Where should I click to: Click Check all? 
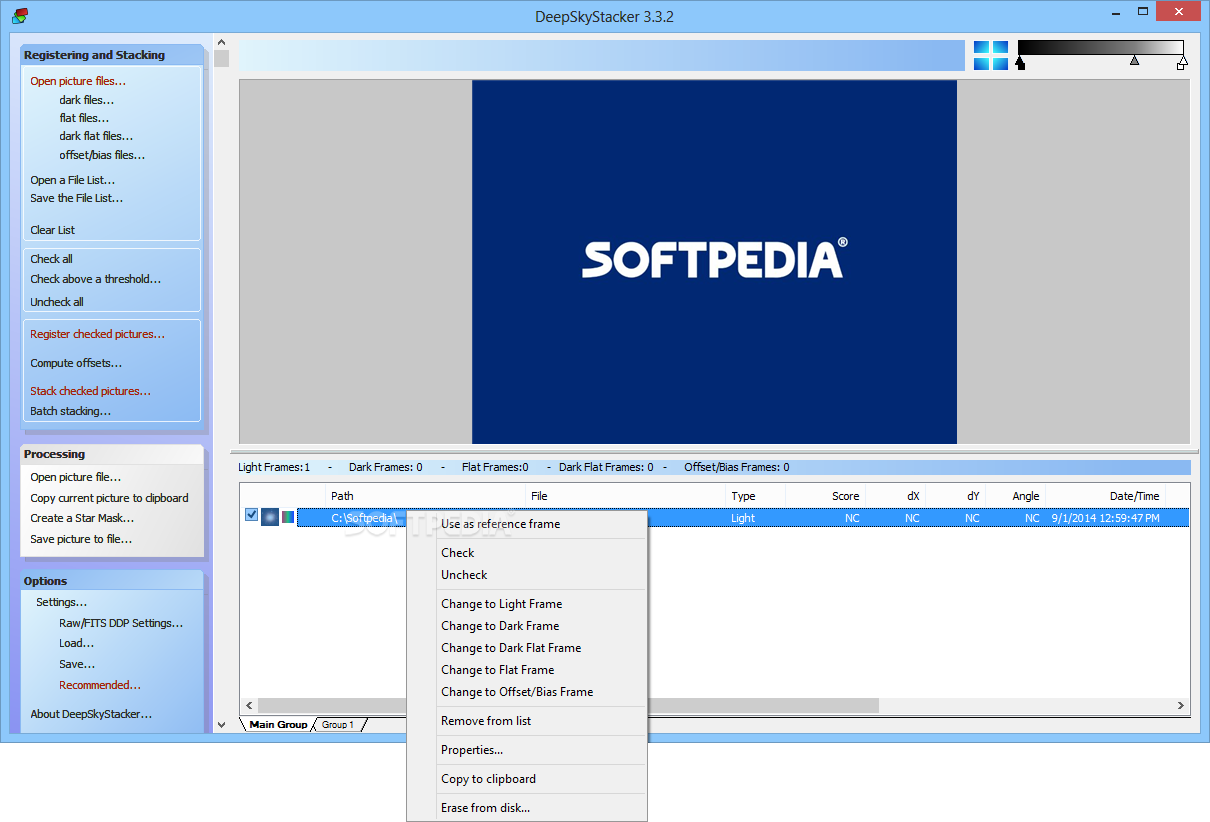(51, 259)
